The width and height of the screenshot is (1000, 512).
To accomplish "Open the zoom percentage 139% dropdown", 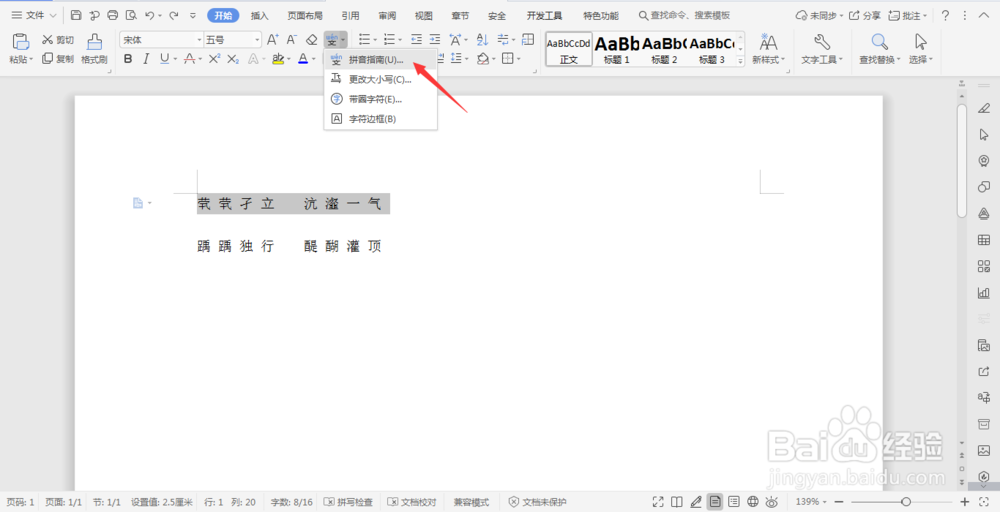I will tap(811, 502).
